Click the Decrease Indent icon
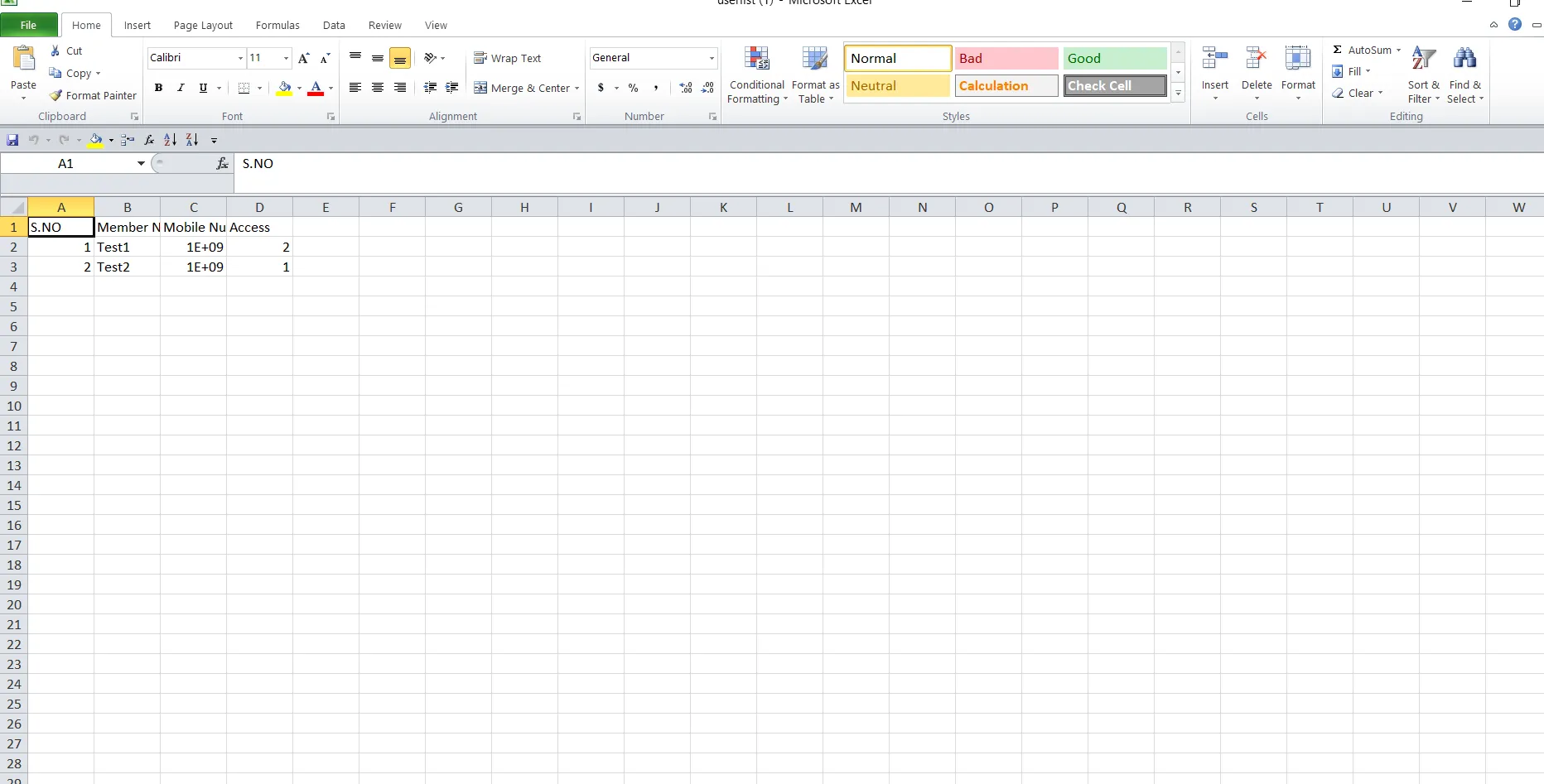 [430, 88]
